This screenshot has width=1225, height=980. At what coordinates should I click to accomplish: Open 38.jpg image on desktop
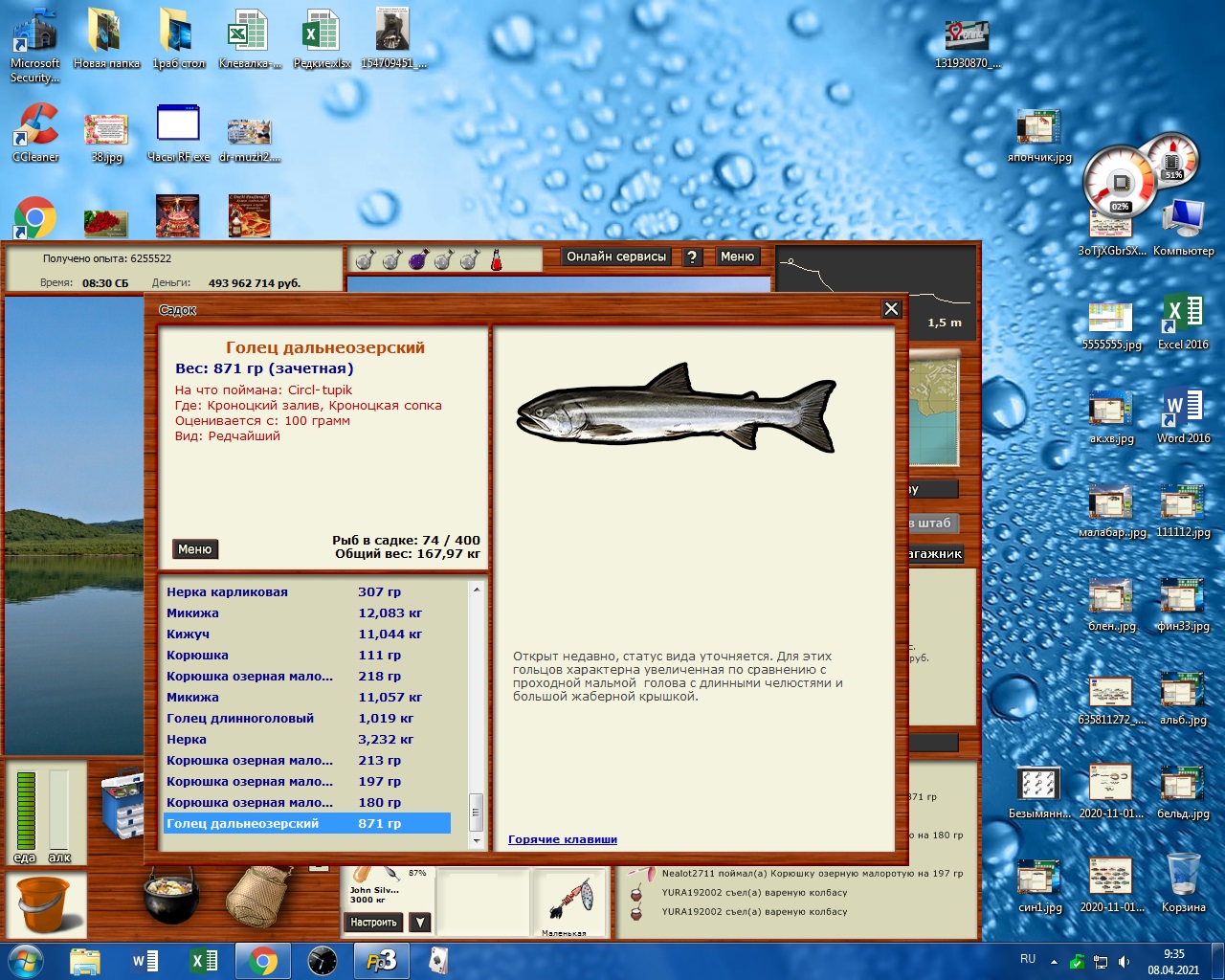[106, 139]
